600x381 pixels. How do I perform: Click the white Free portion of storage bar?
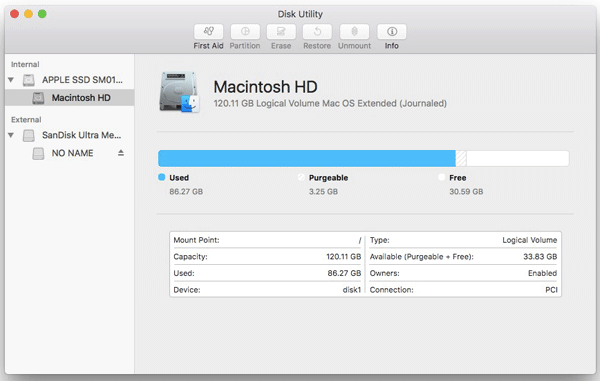[517, 158]
